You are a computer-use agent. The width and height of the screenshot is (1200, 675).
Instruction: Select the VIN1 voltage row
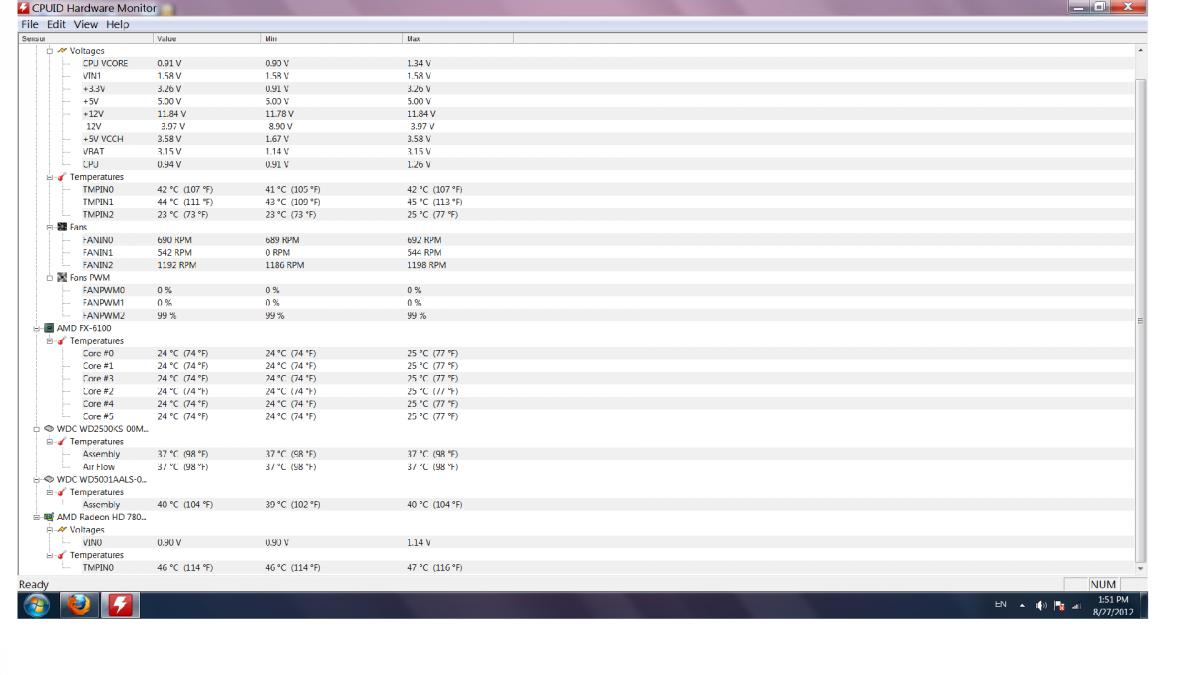[577, 76]
